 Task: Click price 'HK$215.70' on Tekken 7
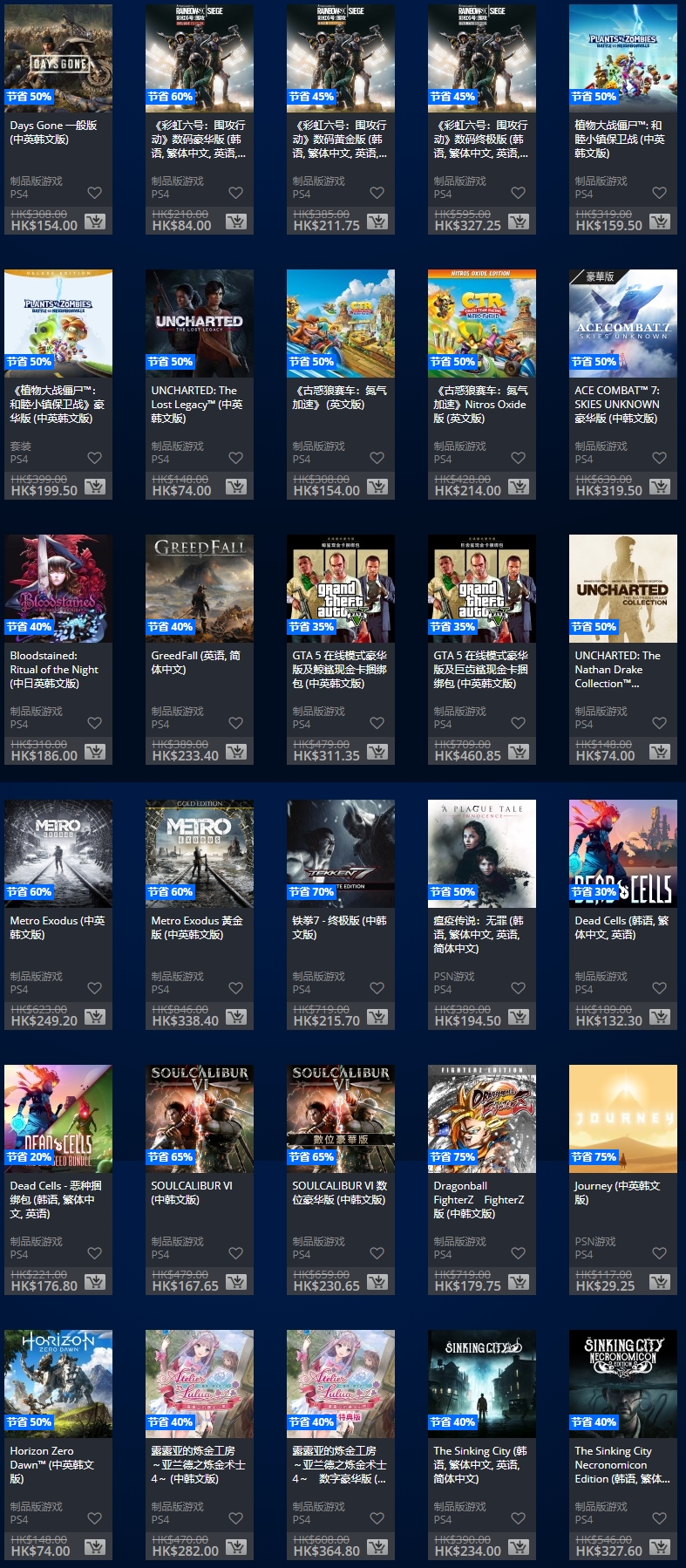(x=327, y=1020)
